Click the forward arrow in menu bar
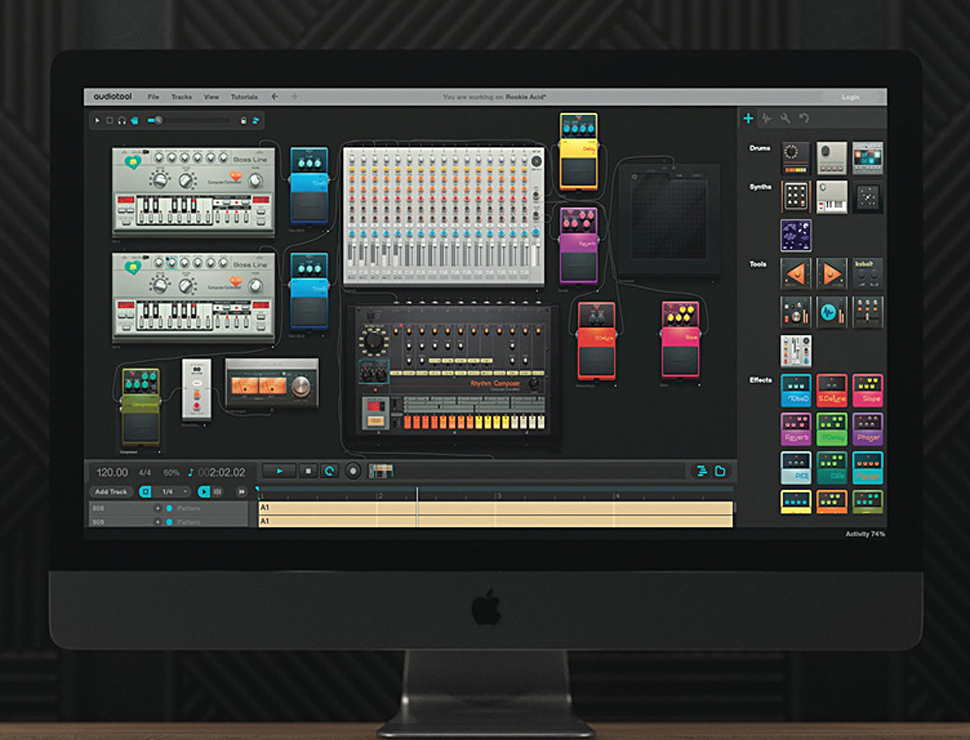This screenshot has height=740, width=970. 294,97
